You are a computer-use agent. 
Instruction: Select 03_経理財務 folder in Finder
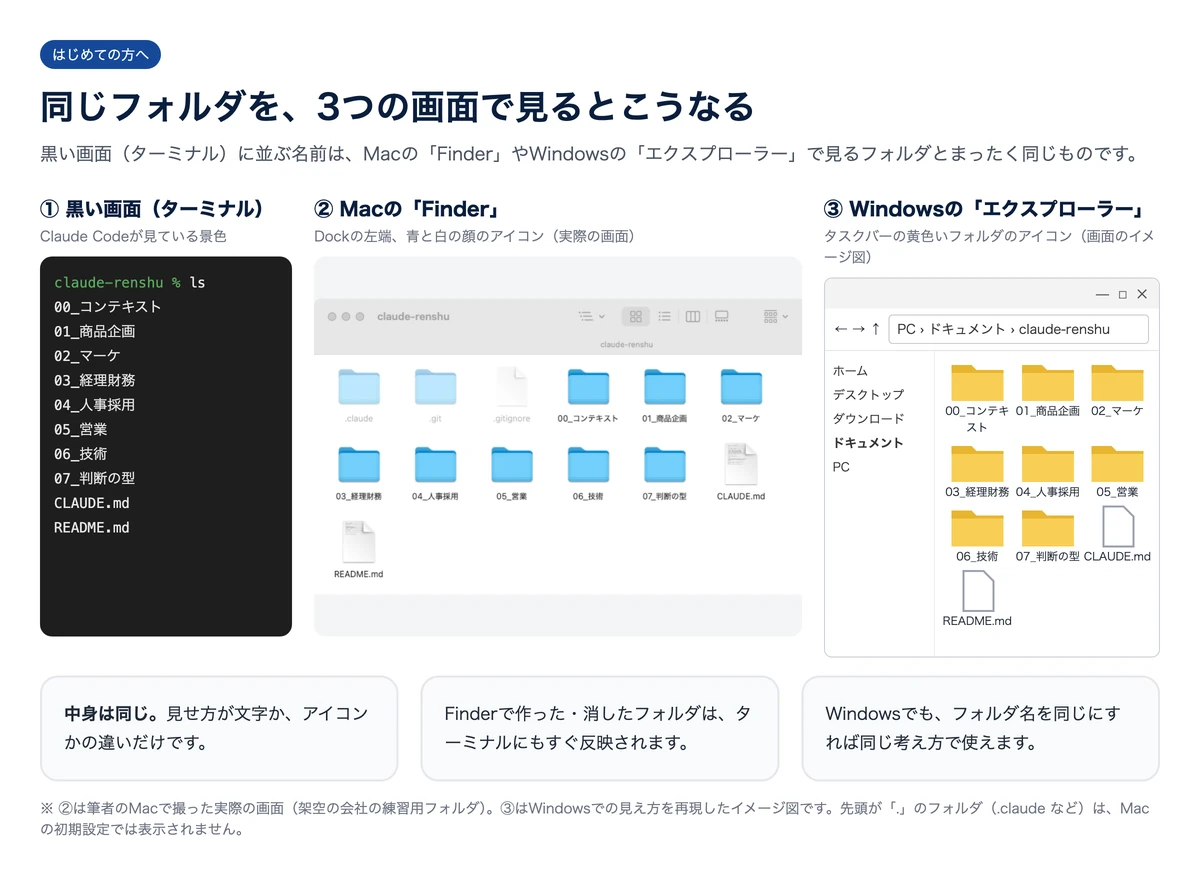(x=359, y=473)
